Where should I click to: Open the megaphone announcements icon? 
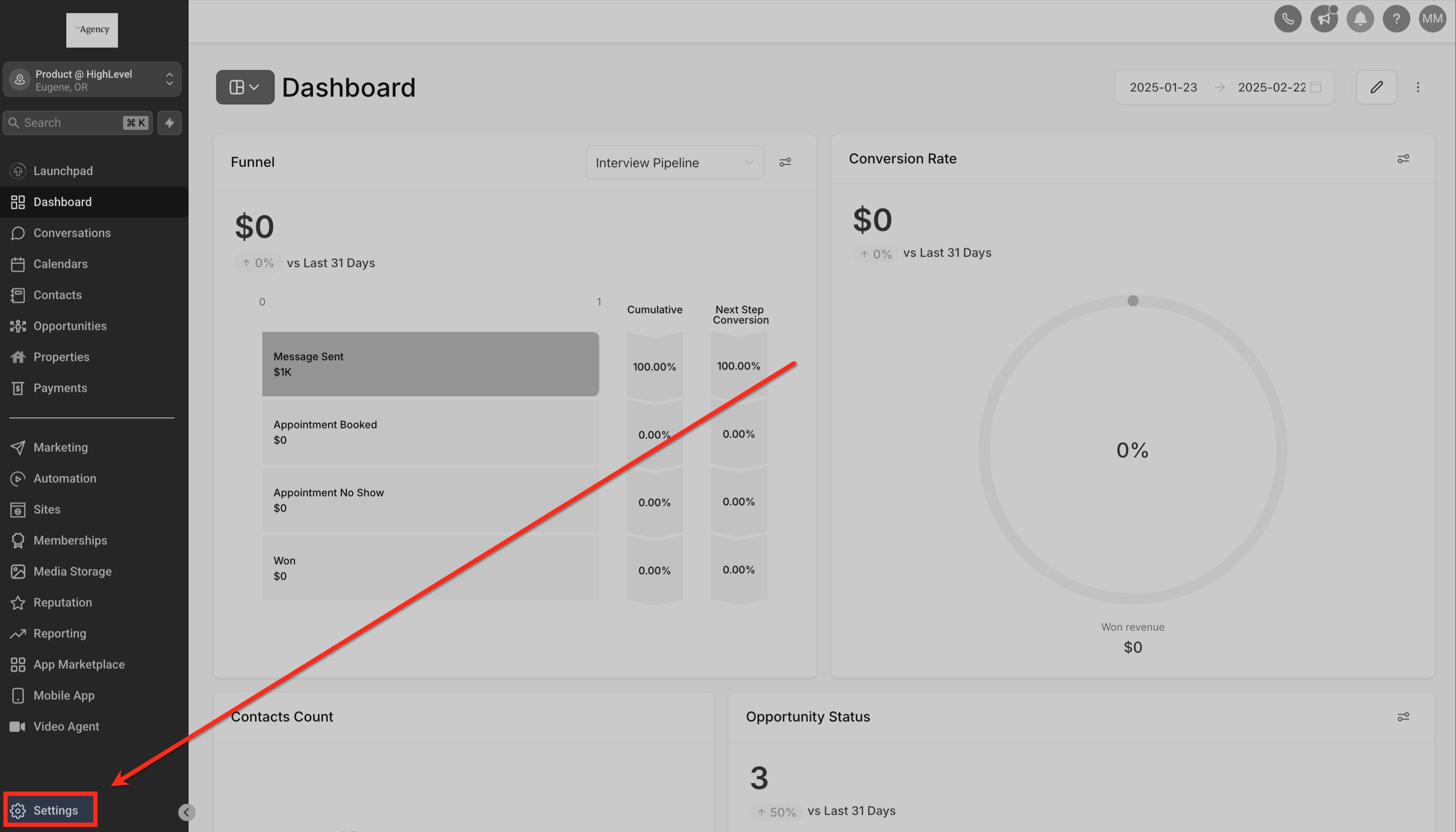point(1323,19)
